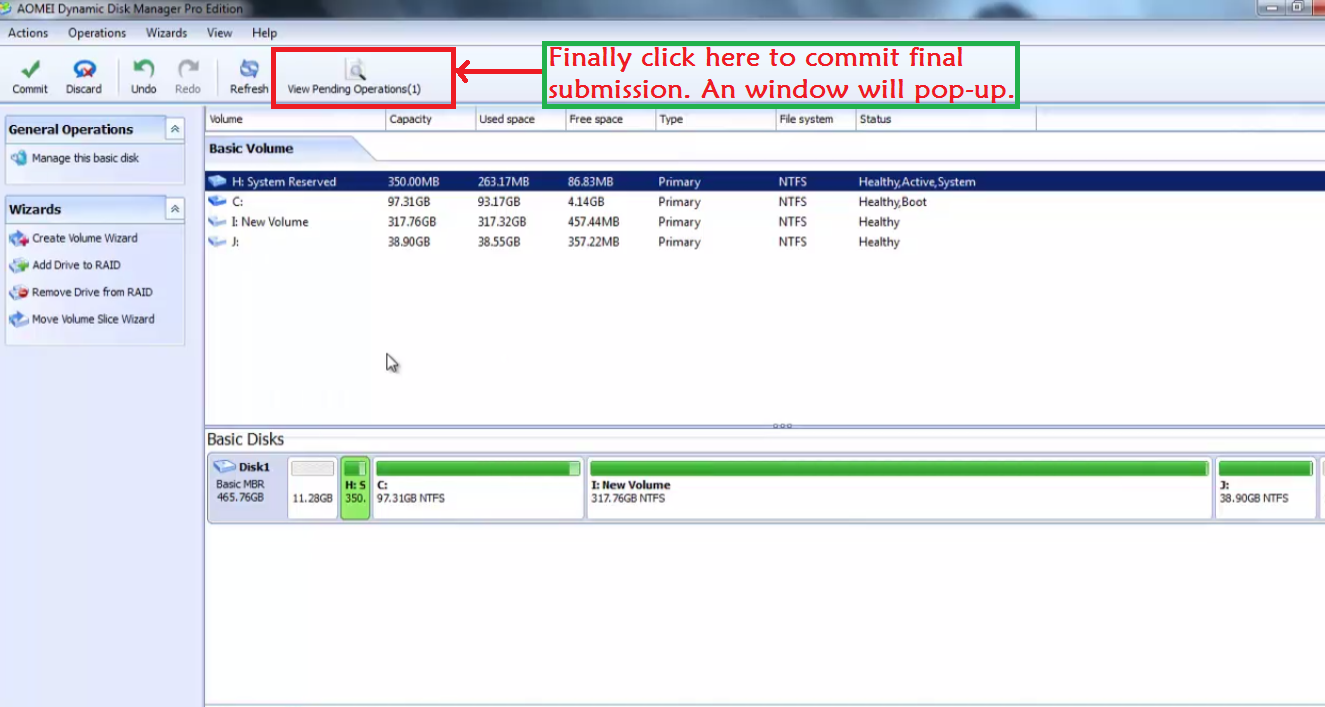The height and width of the screenshot is (707, 1325).
Task: Click the AOMEI app icon in title bar
Action: pyautogui.click(x=8, y=8)
